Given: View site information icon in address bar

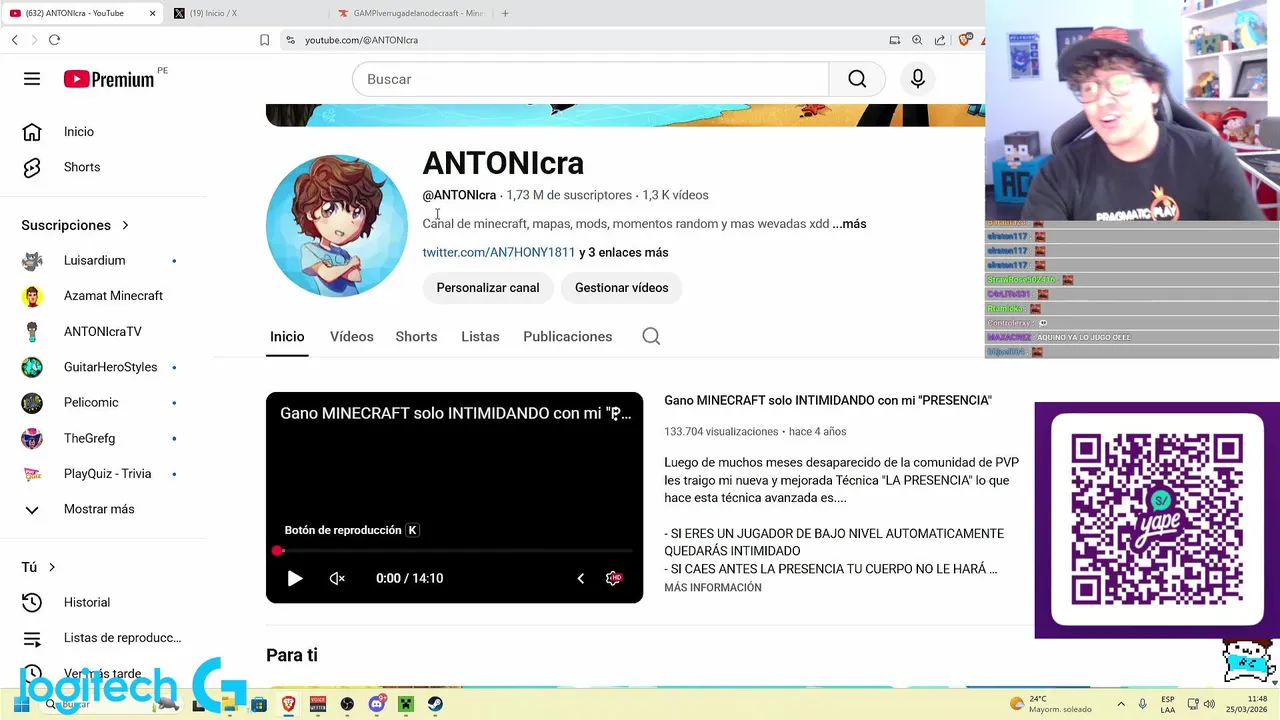Looking at the screenshot, I should click(x=290, y=40).
